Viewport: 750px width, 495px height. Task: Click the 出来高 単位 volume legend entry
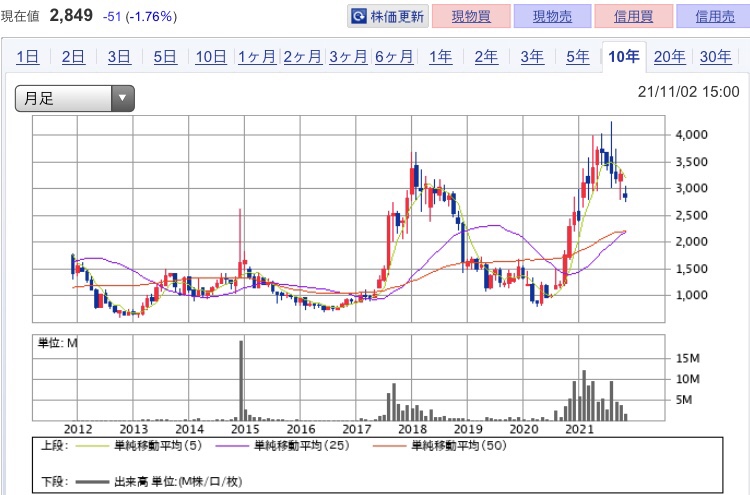159,482
